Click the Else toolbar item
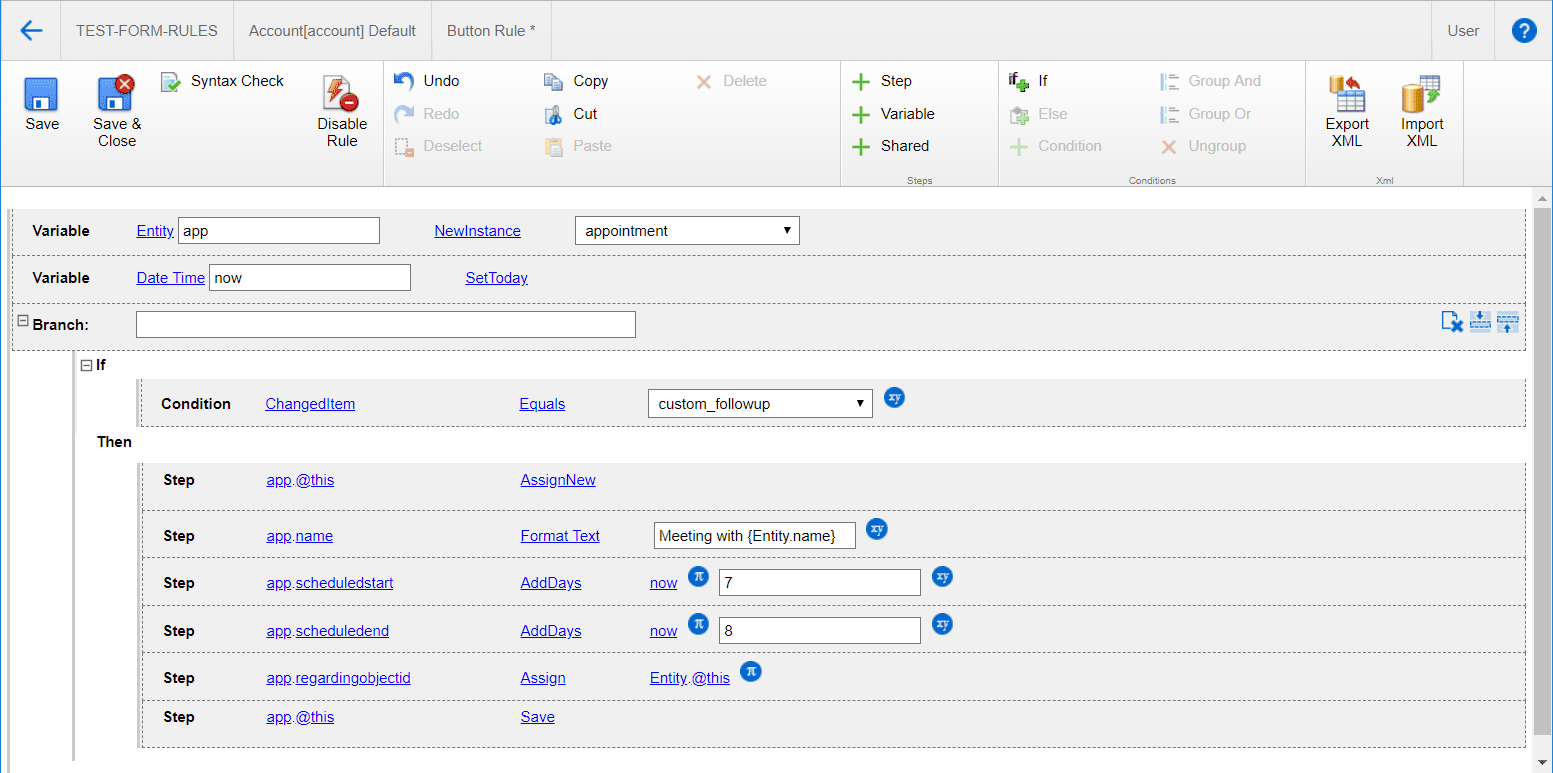Image resolution: width=1553 pixels, height=773 pixels. pos(1038,114)
